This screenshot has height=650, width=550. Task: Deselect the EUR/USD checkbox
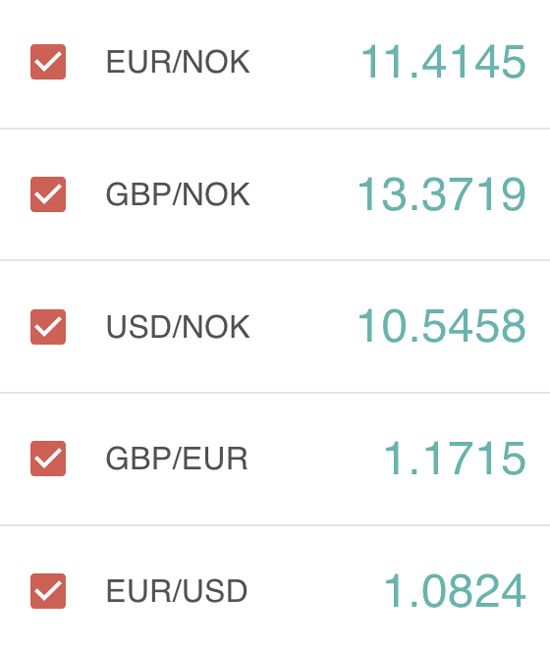point(48,591)
